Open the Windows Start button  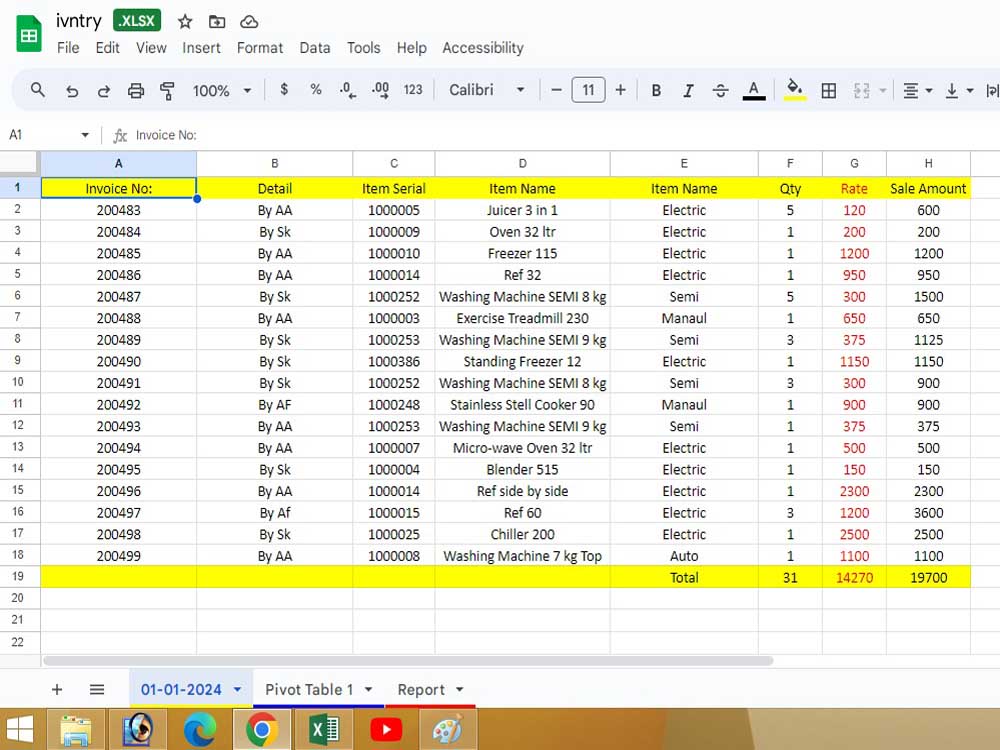pyautogui.click(x=20, y=729)
